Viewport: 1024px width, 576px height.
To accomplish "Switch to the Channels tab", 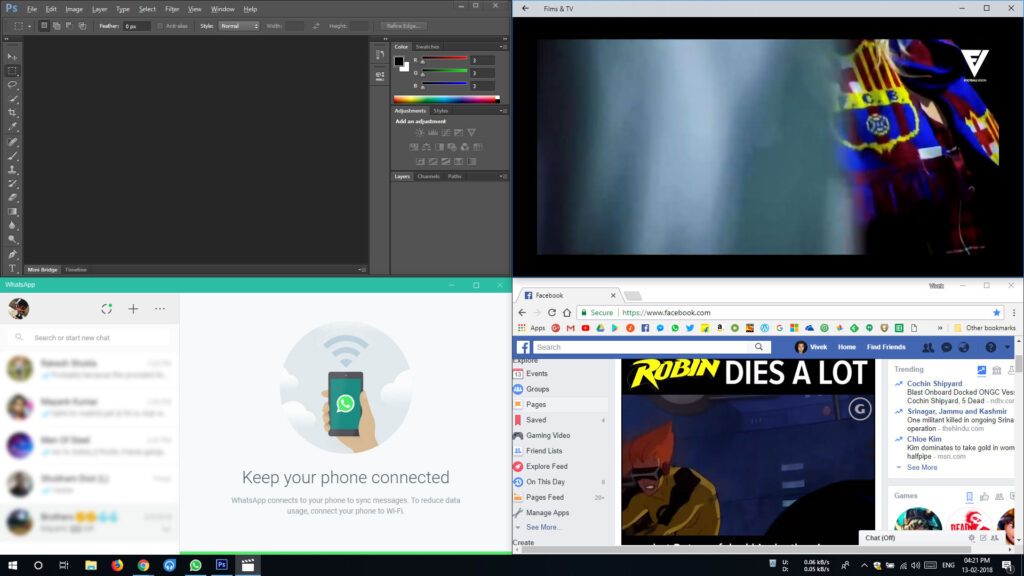I will 428,176.
